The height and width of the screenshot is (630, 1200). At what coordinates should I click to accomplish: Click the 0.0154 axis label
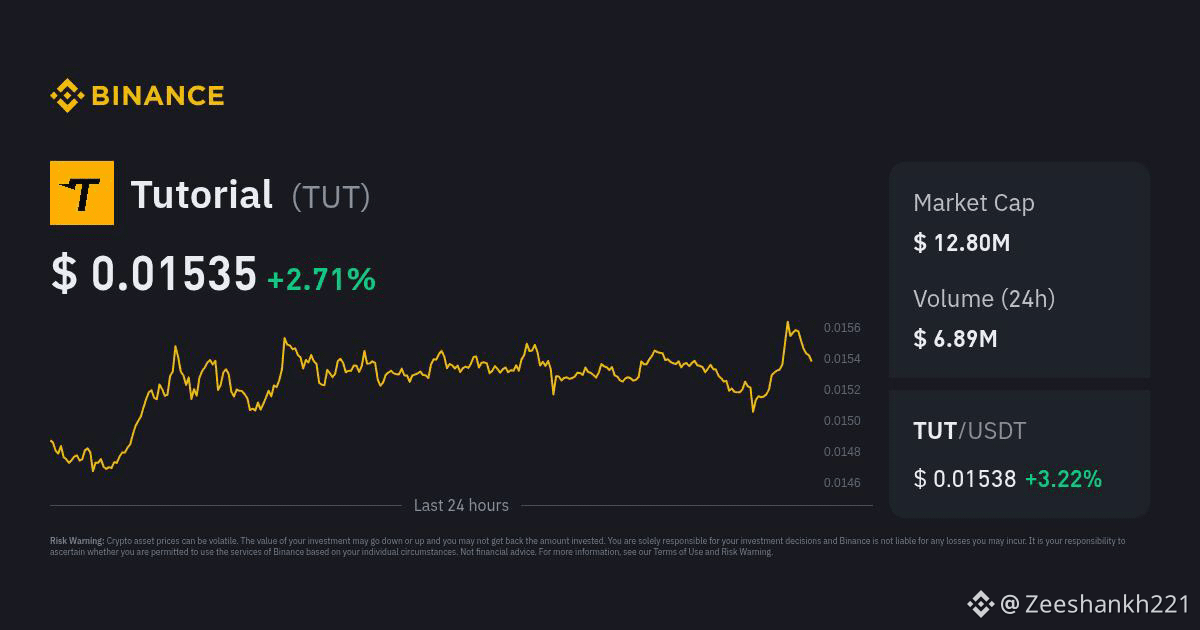pos(842,359)
